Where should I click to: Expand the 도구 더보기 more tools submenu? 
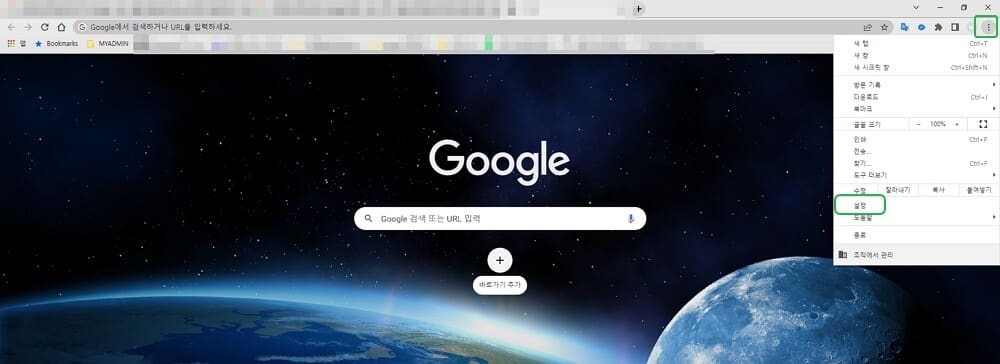(915, 175)
